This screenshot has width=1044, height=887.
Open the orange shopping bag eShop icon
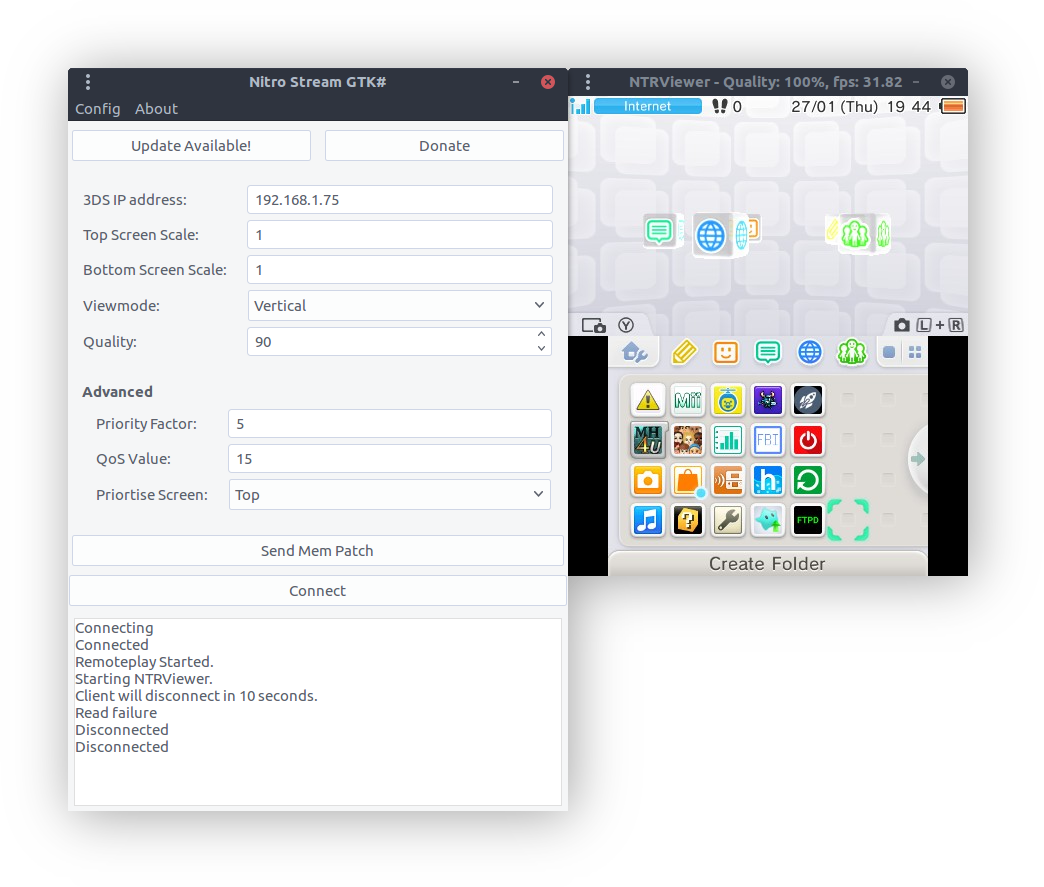(687, 480)
